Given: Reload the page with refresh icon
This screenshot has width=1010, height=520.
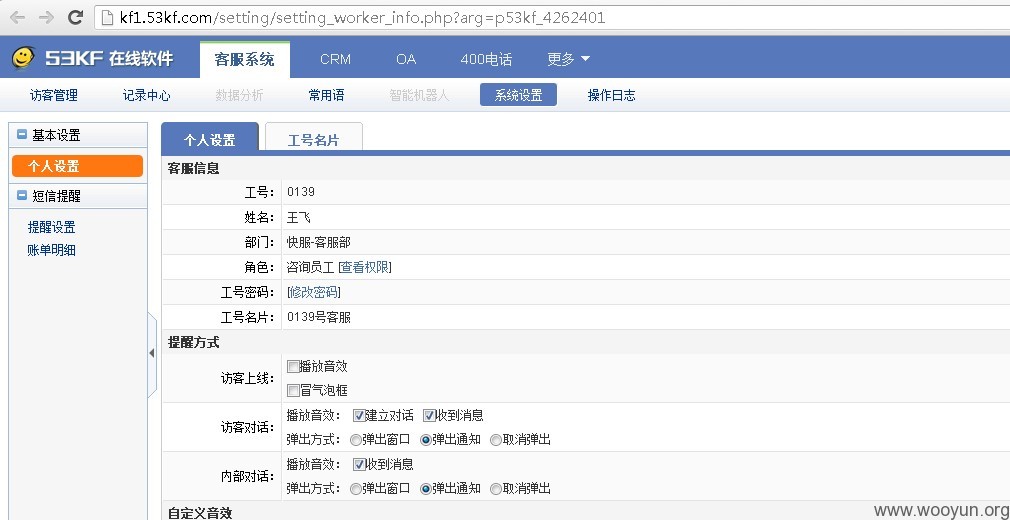Looking at the screenshot, I should point(75,17).
